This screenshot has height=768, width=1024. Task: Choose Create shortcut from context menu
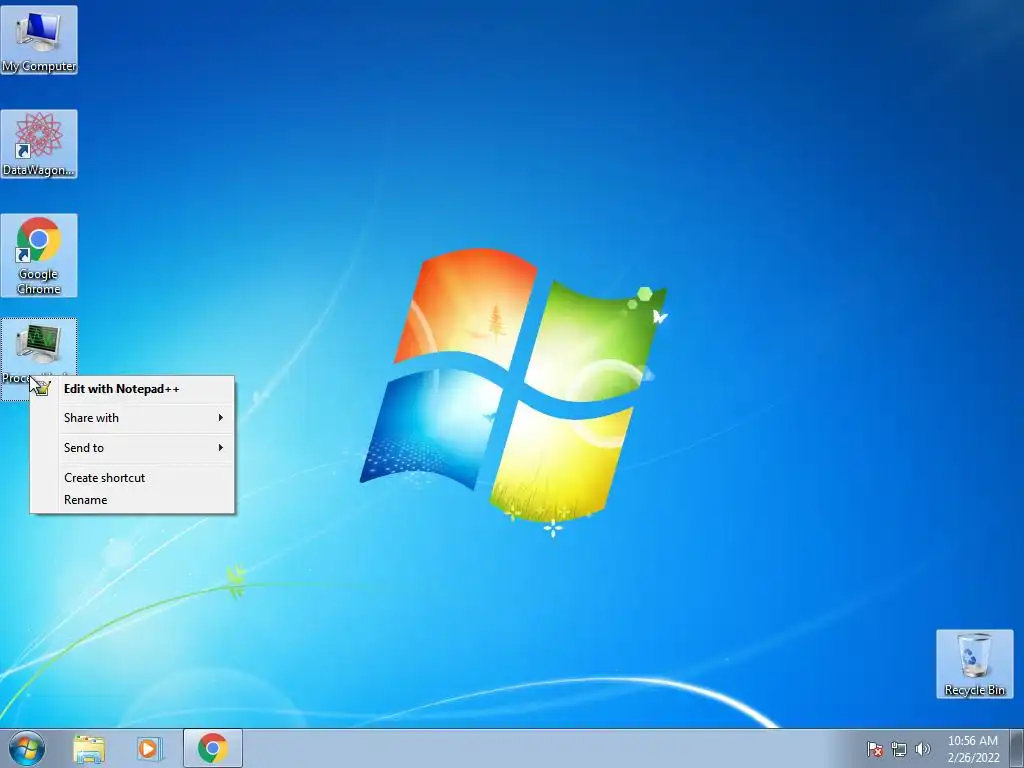point(133,478)
